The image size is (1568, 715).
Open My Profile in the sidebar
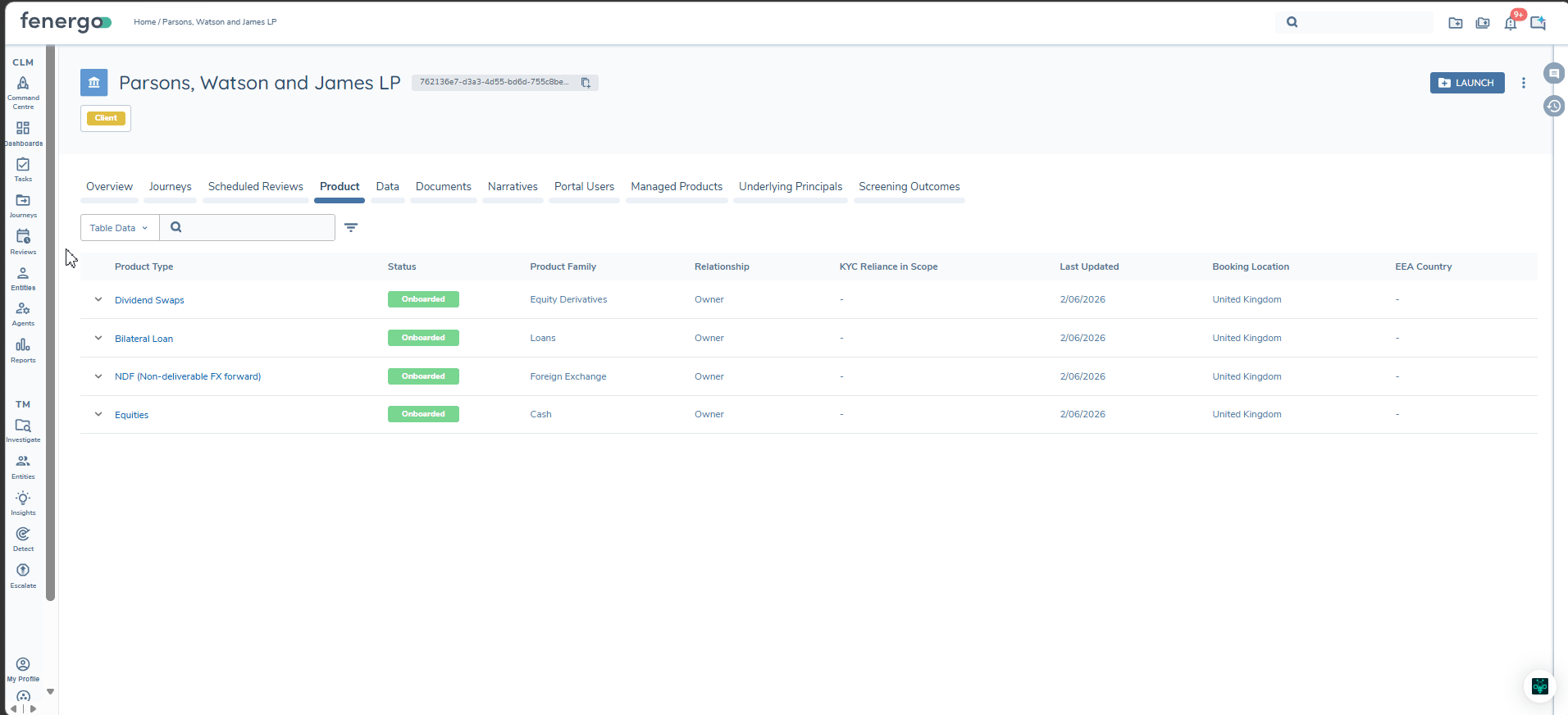point(23,669)
